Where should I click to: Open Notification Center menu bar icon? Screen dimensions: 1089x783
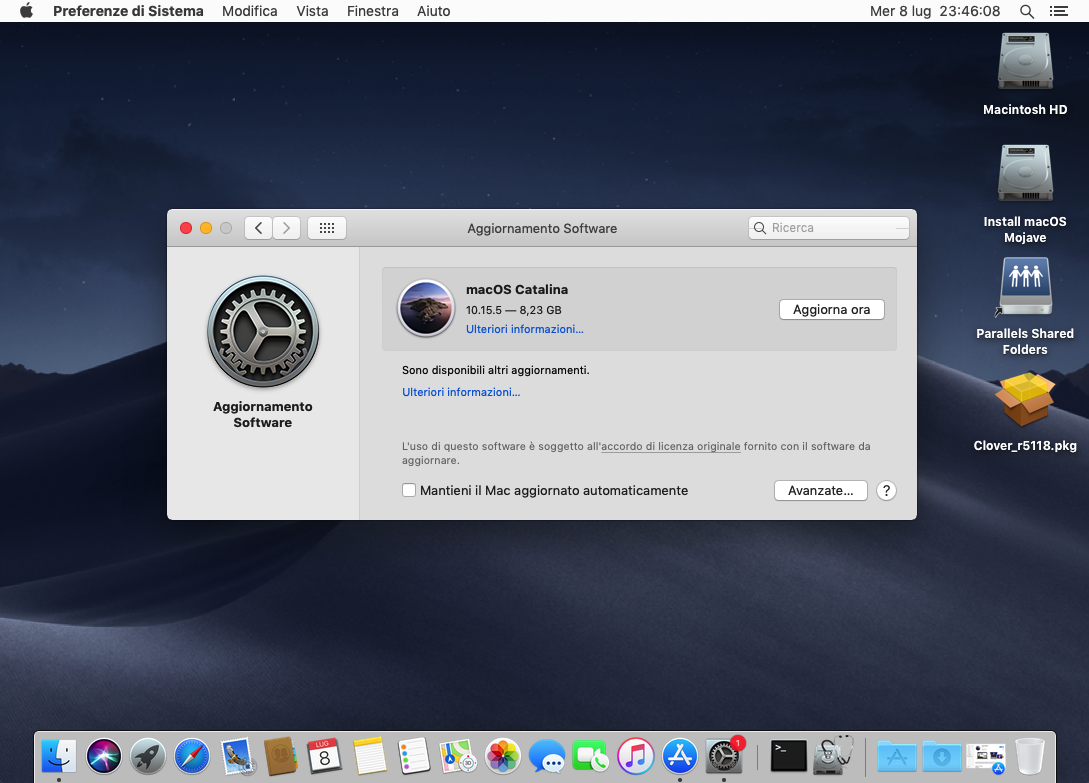[x=1058, y=11]
